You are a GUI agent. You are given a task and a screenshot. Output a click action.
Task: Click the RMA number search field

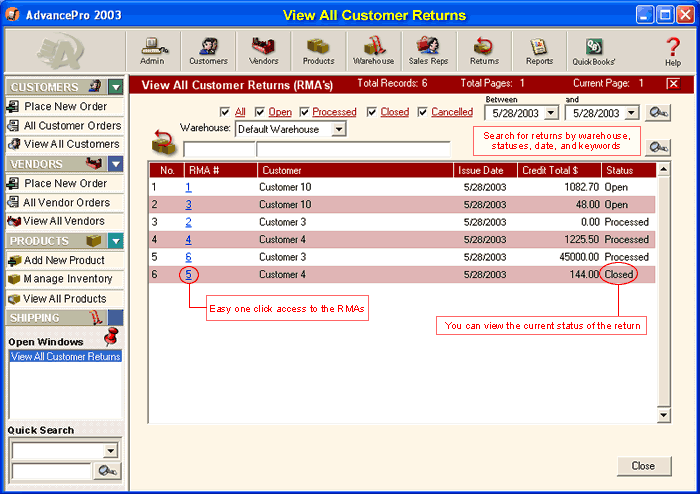(x=219, y=149)
